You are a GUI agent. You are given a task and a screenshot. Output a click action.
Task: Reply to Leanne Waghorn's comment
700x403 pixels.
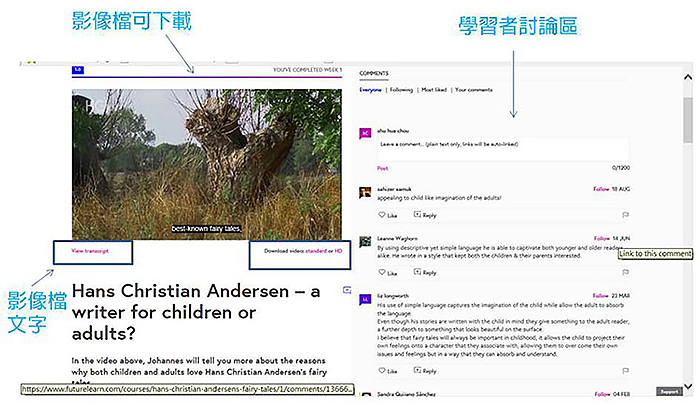425,272
